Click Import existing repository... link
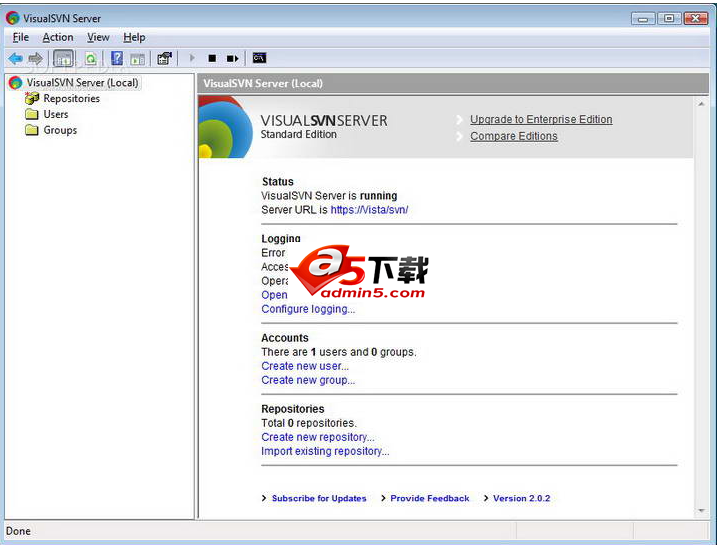Image resolution: width=718 pixels, height=545 pixels. pos(325,451)
